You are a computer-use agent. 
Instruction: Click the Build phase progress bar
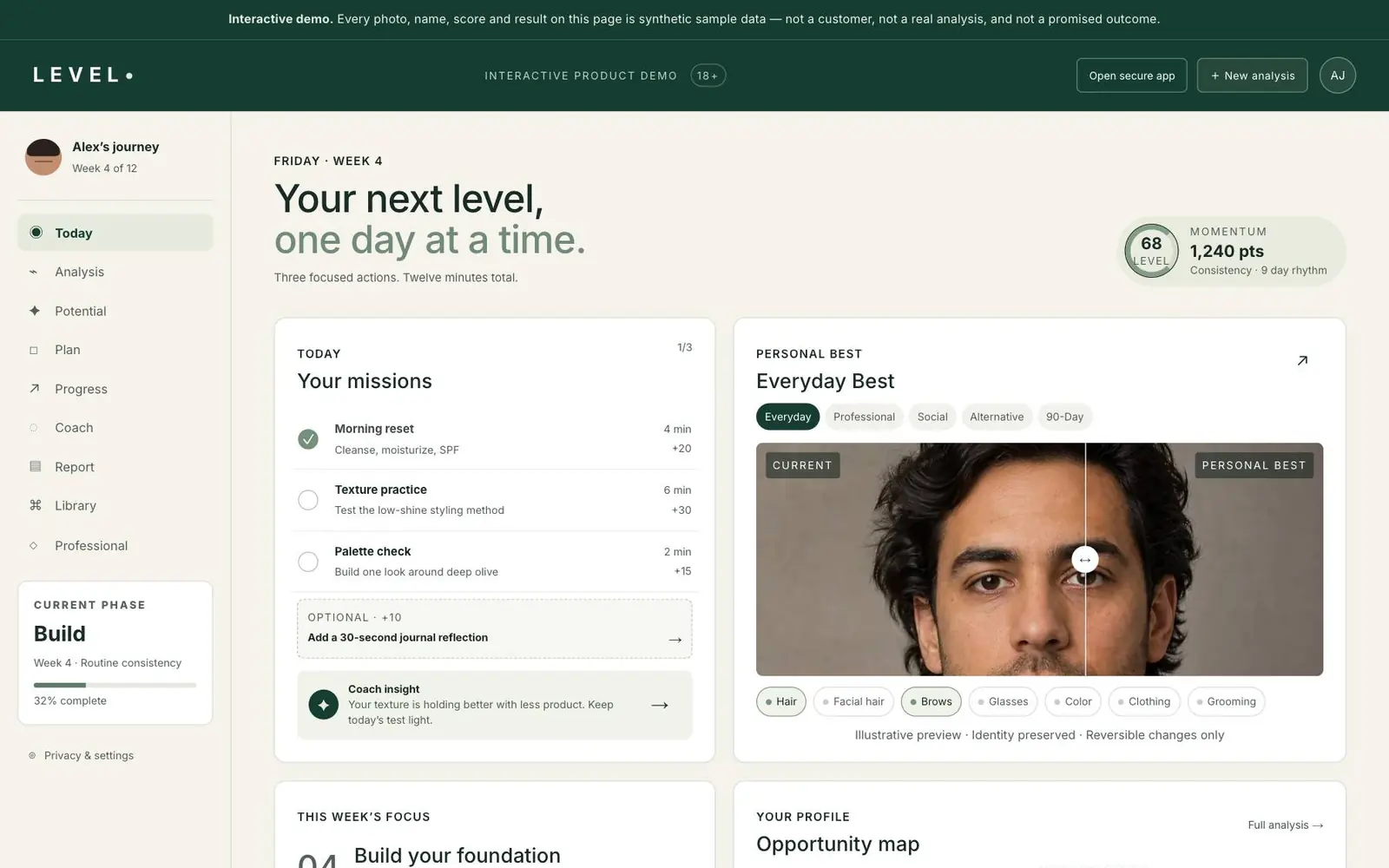(115, 685)
